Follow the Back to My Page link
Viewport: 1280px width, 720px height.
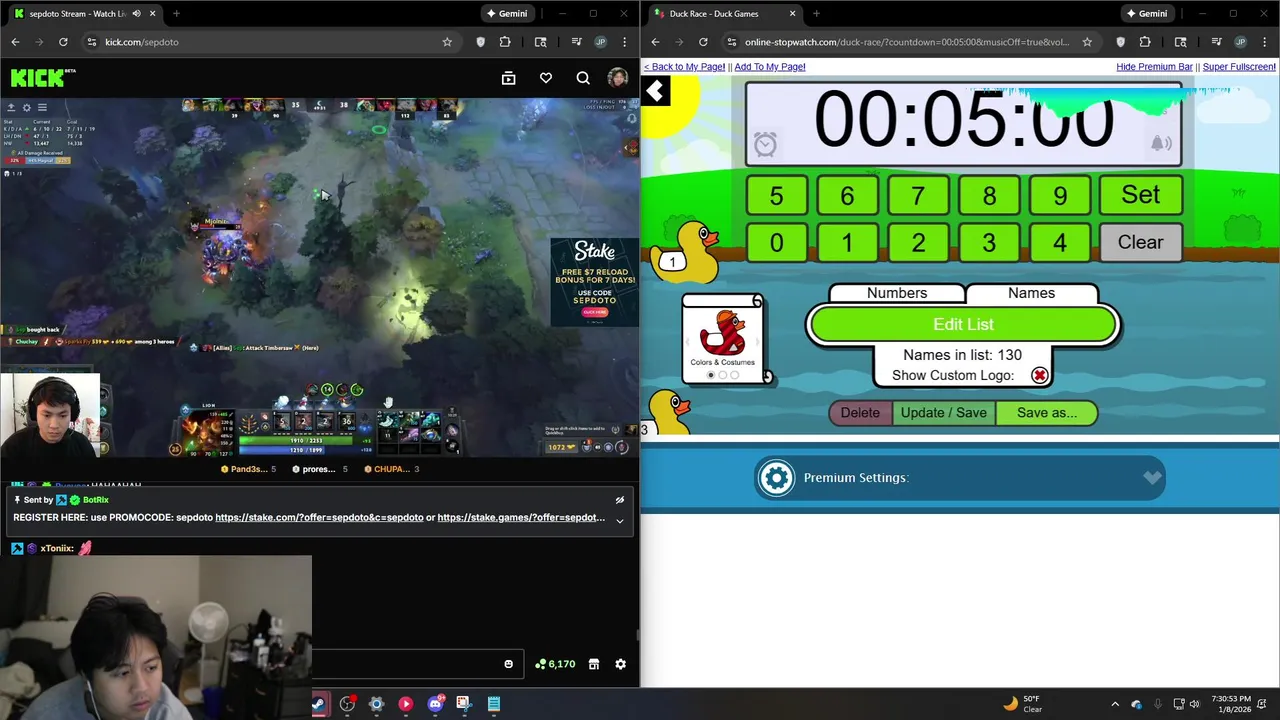tap(684, 67)
